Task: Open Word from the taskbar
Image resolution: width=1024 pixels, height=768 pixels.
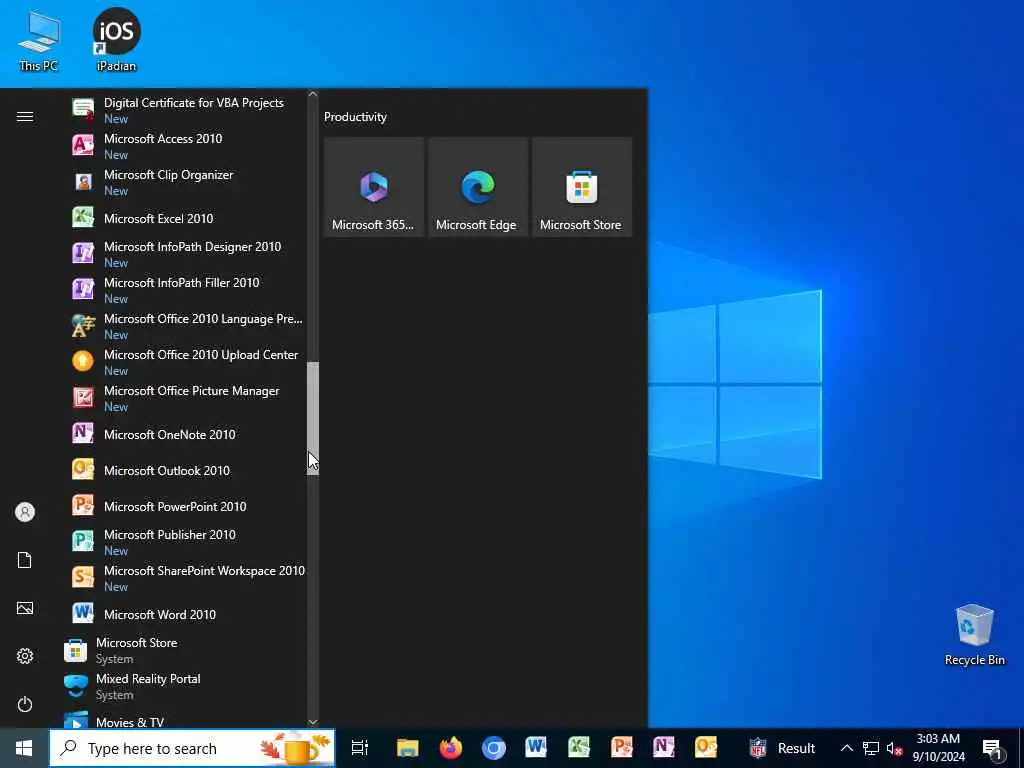Action: click(x=536, y=748)
